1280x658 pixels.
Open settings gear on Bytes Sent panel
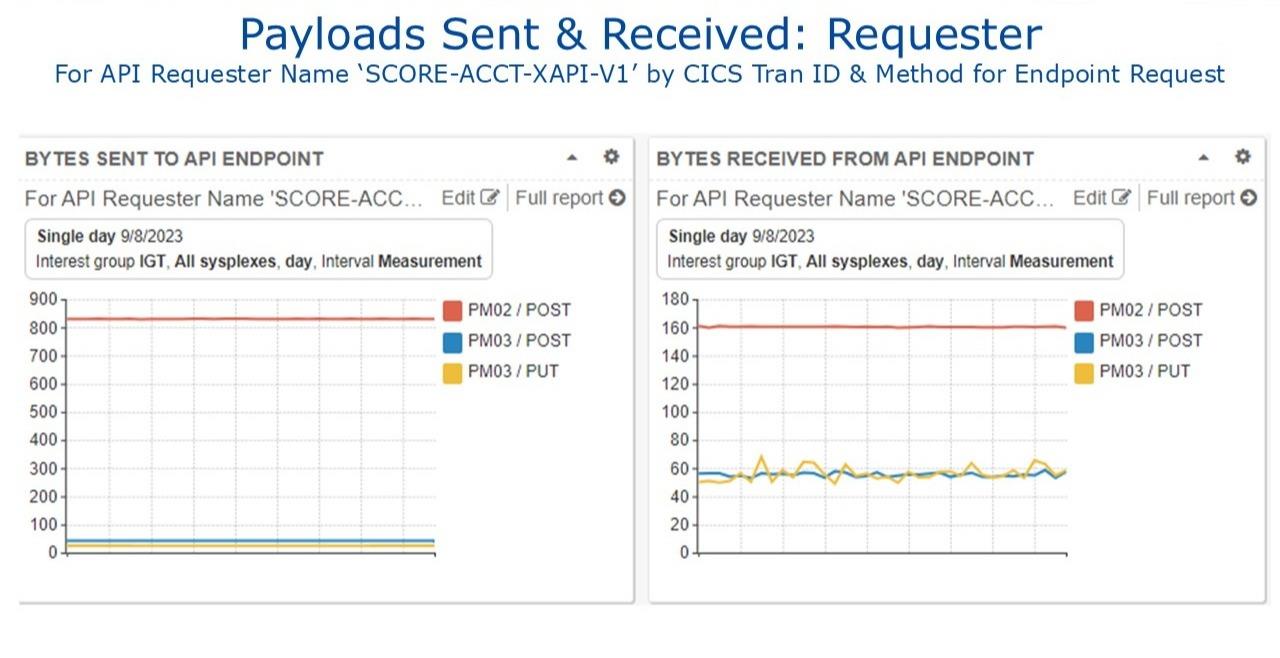pos(611,157)
